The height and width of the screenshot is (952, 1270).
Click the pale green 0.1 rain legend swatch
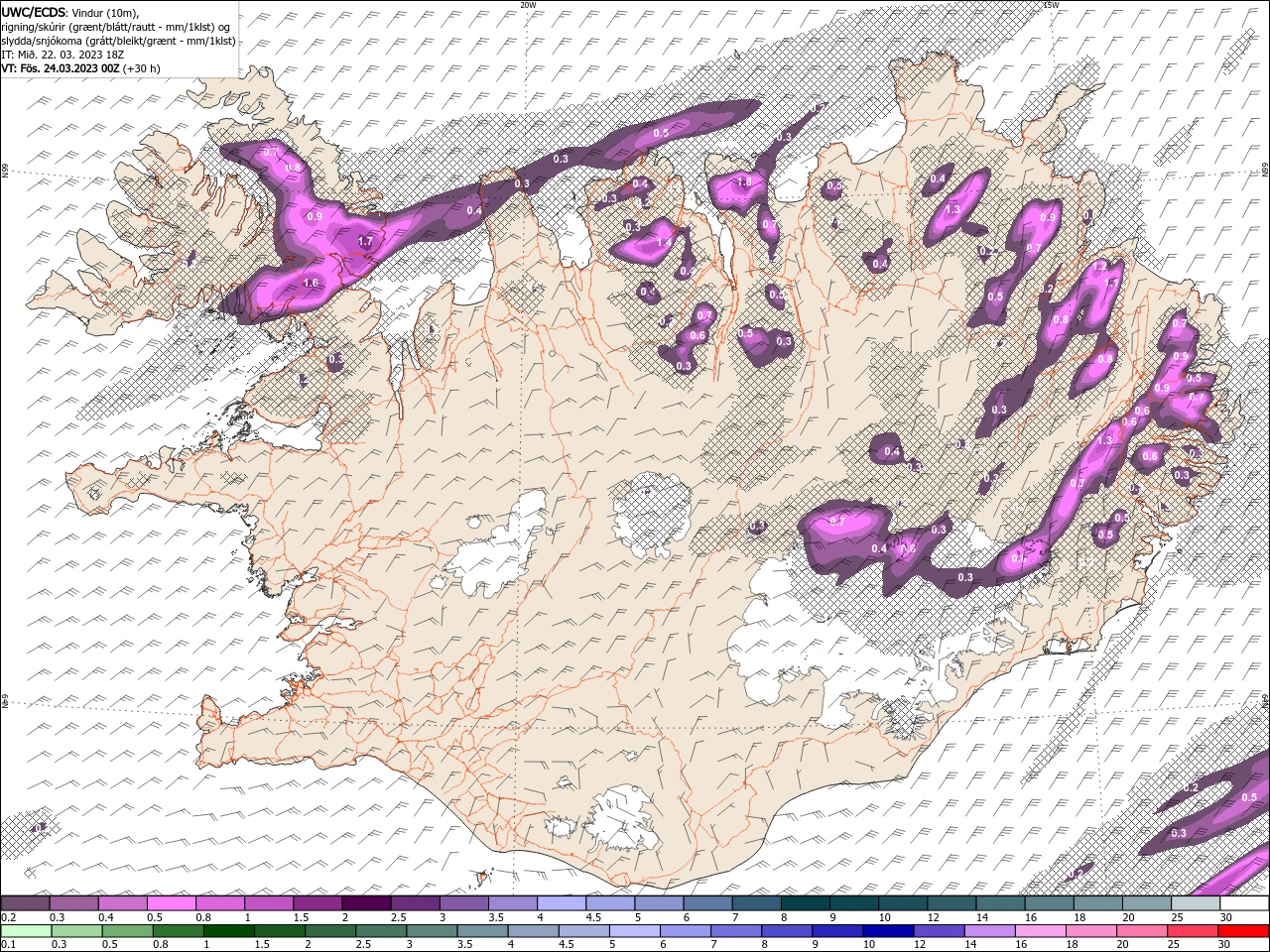click(26, 931)
